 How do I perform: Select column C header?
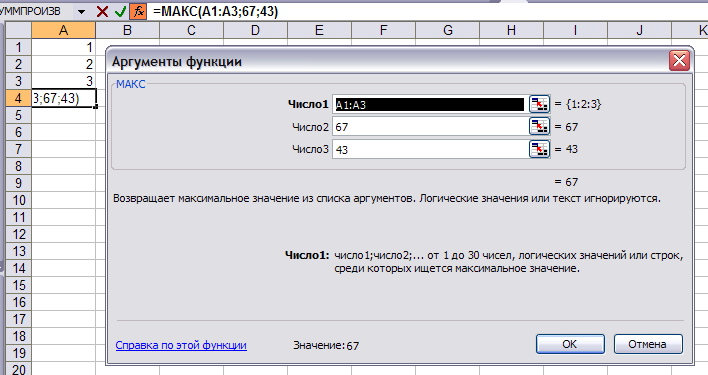click(x=191, y=30)
